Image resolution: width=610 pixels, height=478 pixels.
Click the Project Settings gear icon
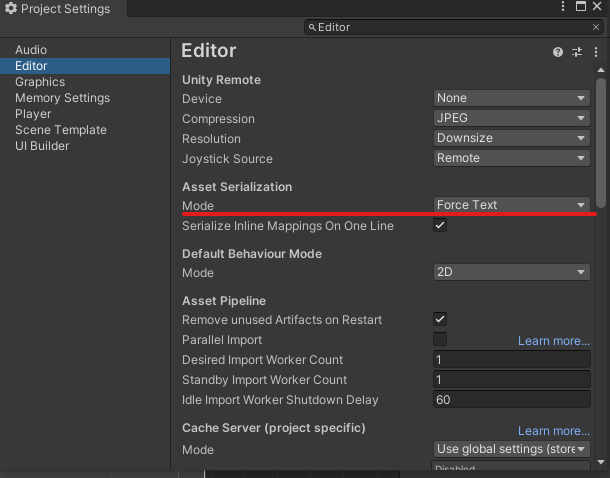coord(11,8)
